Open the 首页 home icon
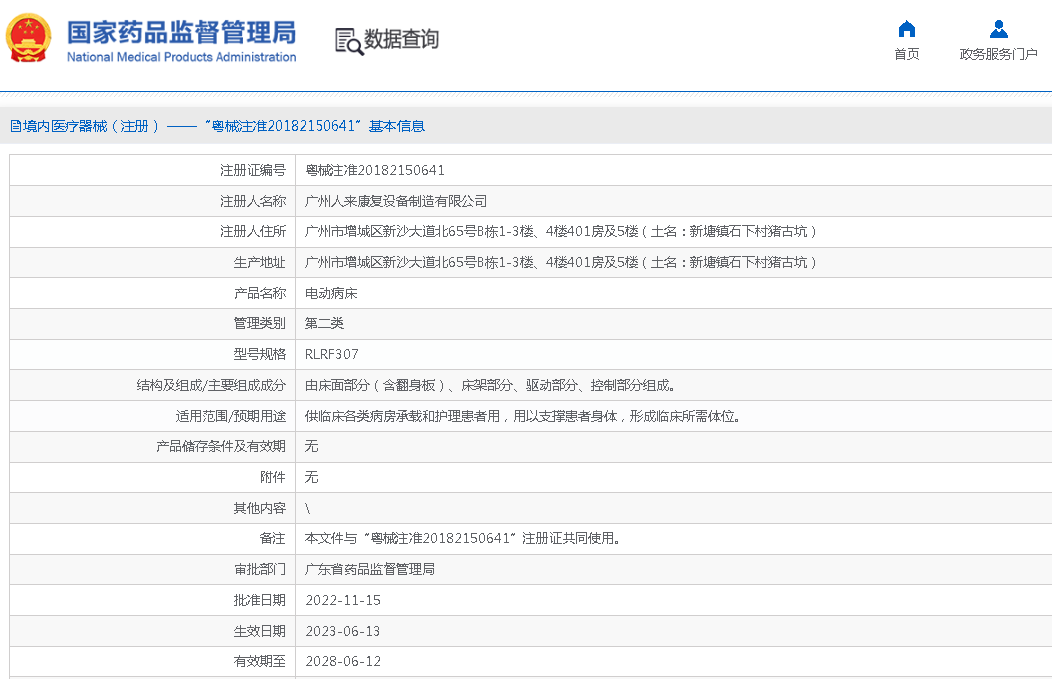 pos(906,29)
